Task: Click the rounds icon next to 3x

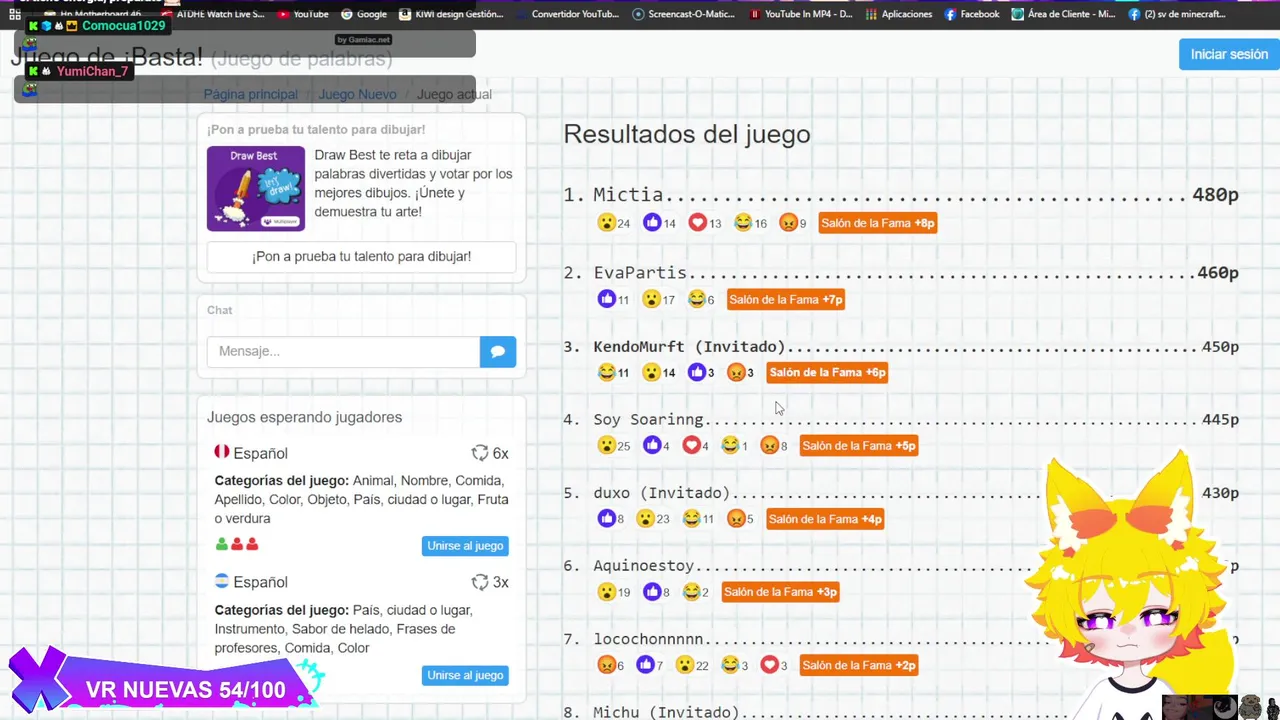Action: [x=480, y=582]
